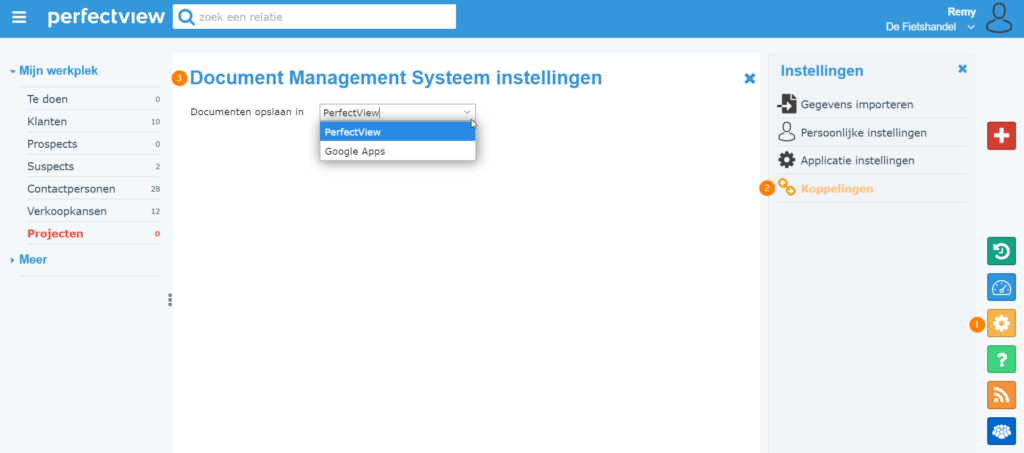Click the Remy username text
Viewport: 1024px width, 453px height.
point(961,11)
